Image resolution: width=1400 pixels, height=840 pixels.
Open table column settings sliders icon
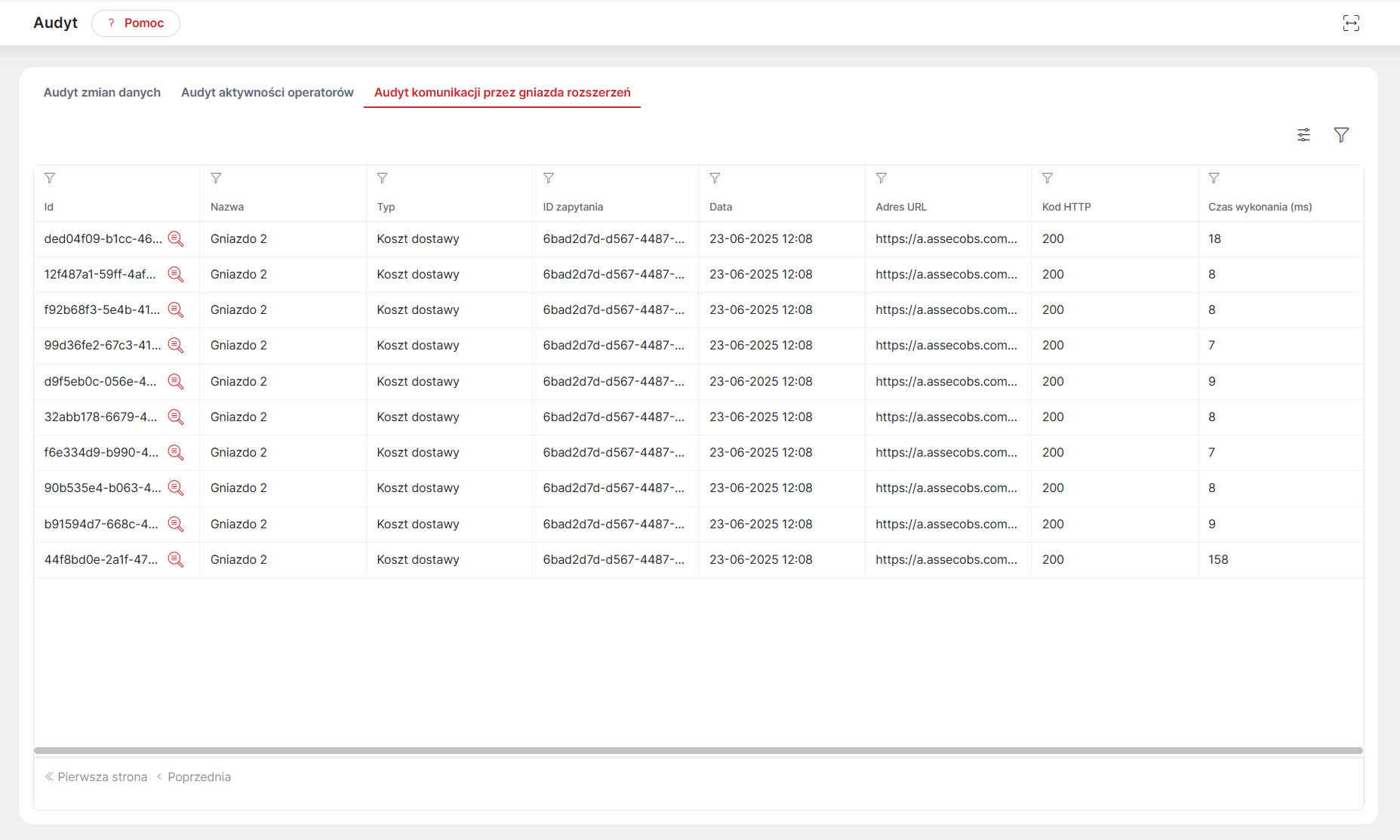click(1303, 135)
